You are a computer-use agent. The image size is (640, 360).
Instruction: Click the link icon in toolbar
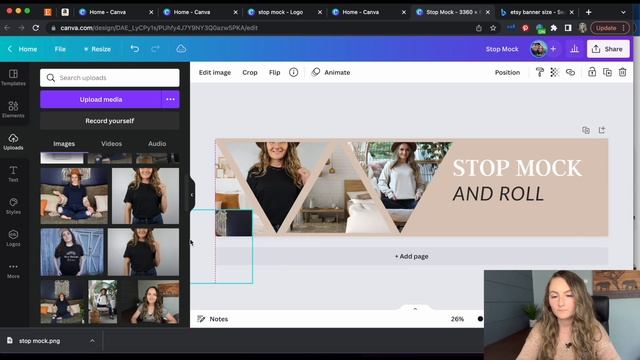(x=570, y=72)
